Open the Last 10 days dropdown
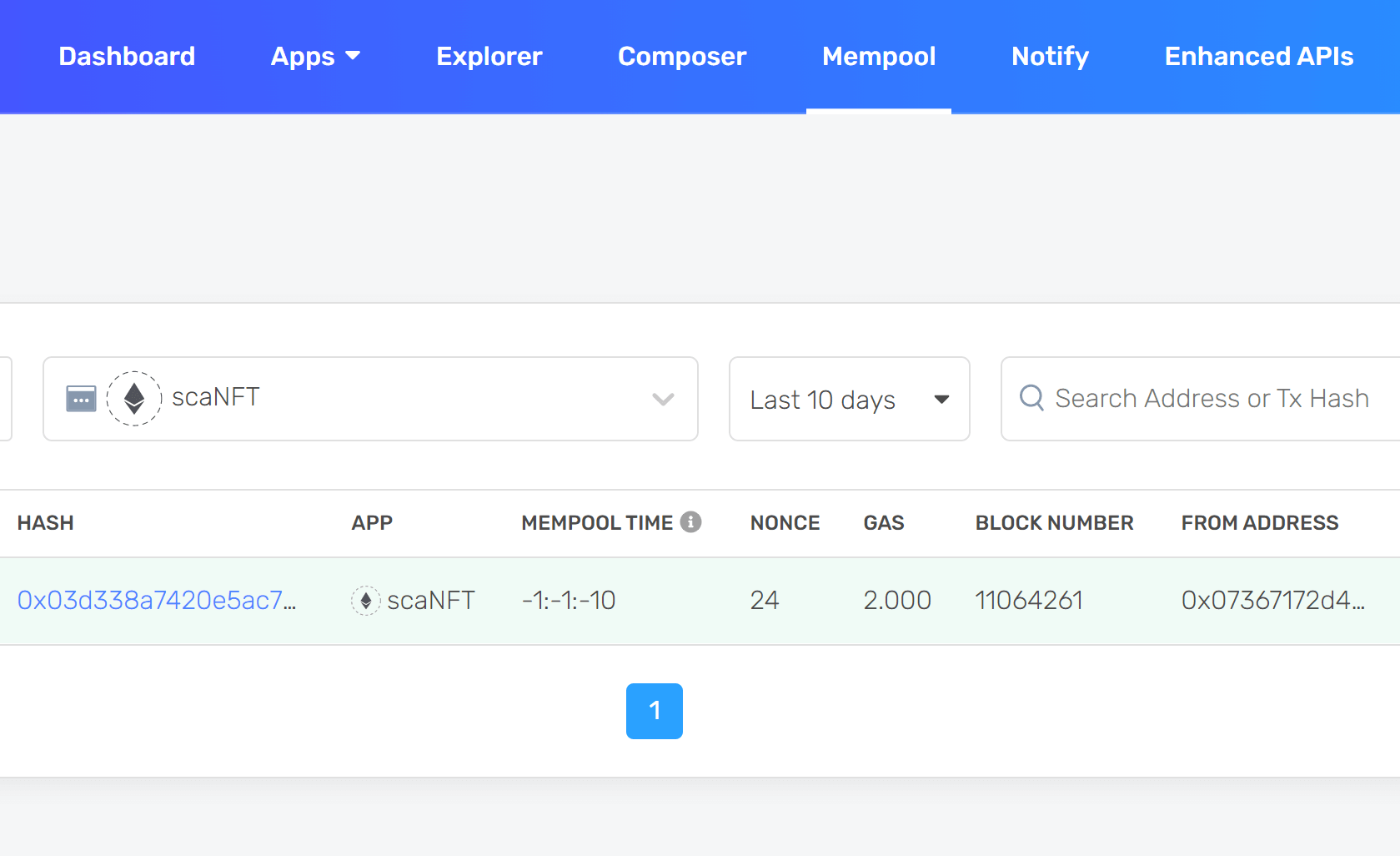 coord(849,400)
